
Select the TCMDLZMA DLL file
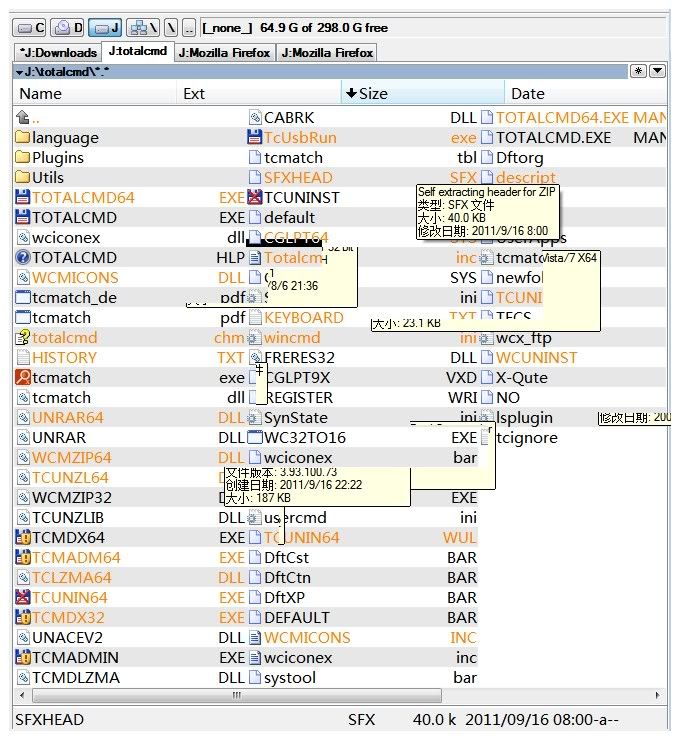point(76,677)
